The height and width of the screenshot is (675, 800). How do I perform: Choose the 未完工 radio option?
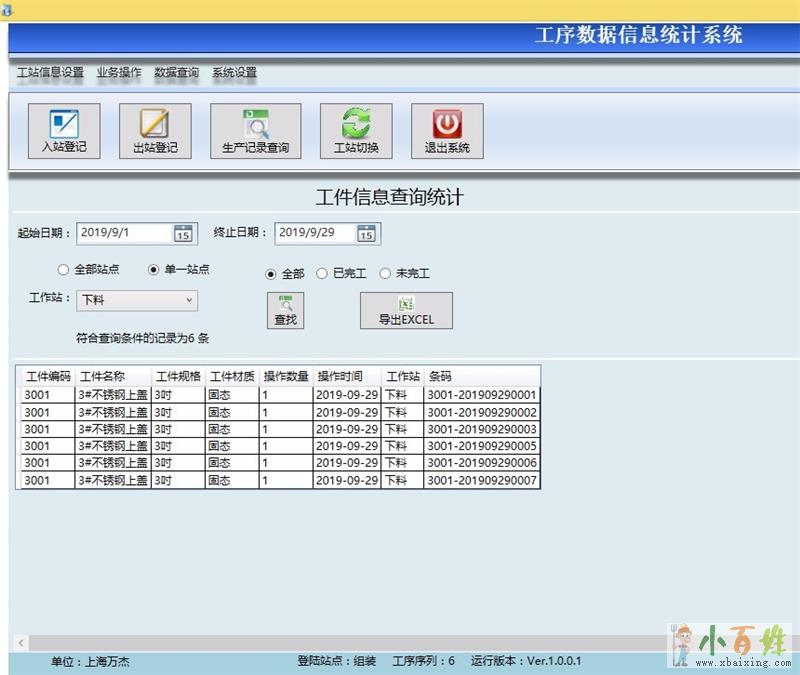(x=385, y=273)
